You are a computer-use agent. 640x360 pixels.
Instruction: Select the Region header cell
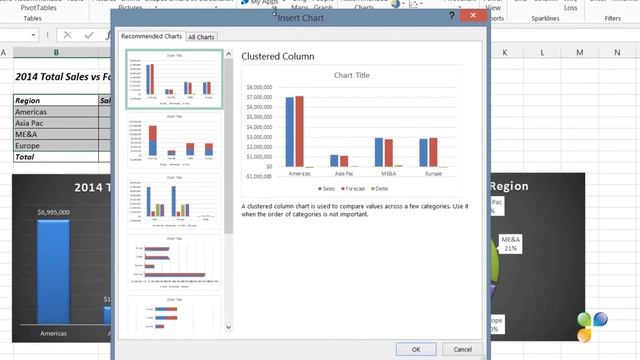(56, 100)
